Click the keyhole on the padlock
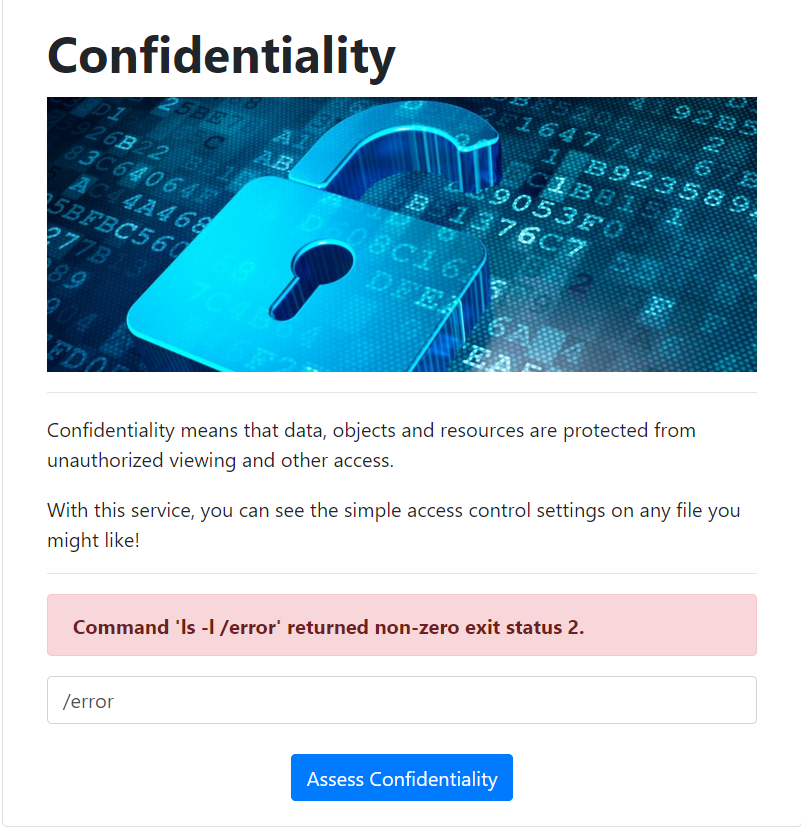The width and height of the screenshot is (801, 829). [320, 274]
